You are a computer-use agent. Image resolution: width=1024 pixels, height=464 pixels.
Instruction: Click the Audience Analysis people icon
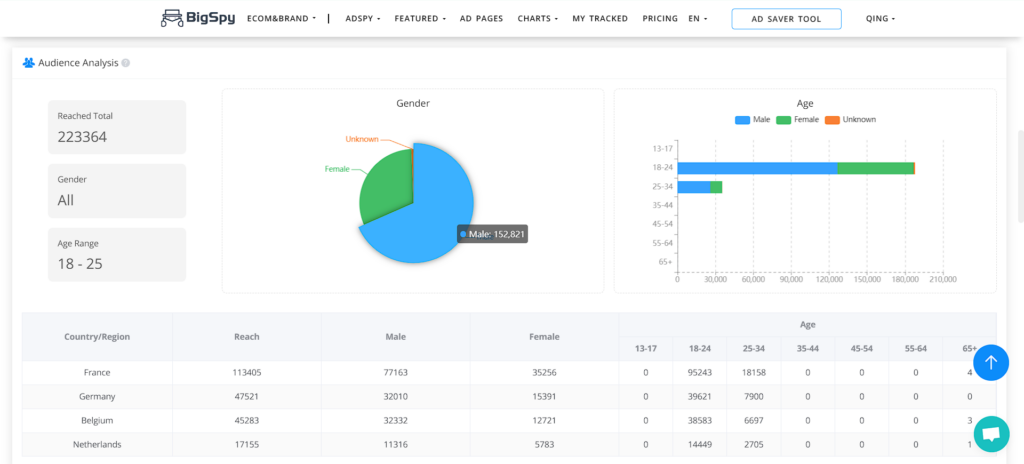28,63
